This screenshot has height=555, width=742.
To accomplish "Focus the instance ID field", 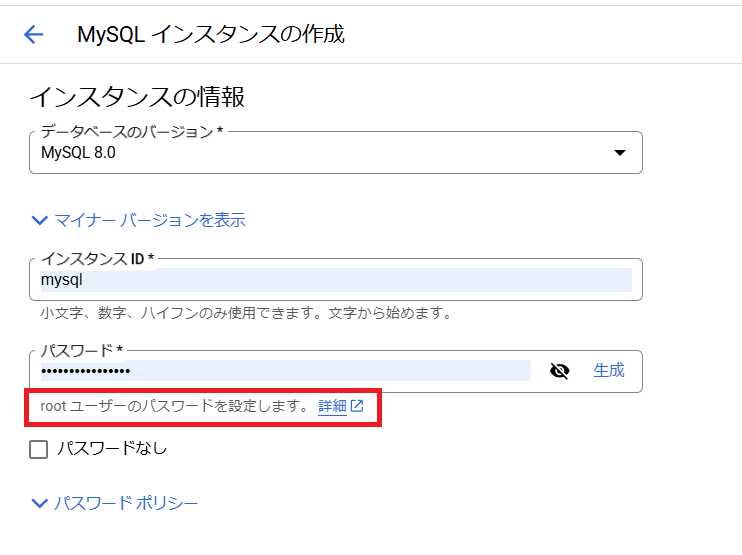I will click(336, 280).
